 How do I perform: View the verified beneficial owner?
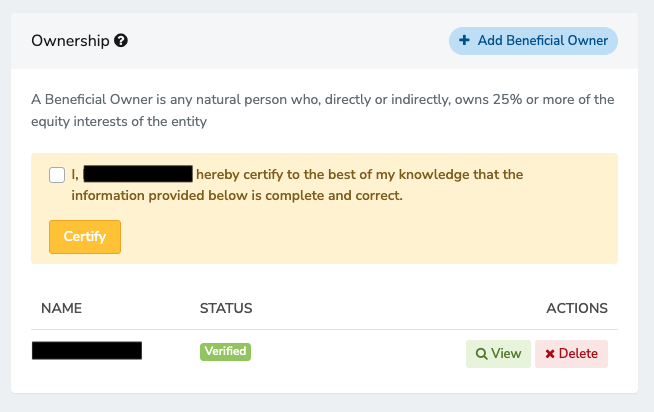coord(498,354)
